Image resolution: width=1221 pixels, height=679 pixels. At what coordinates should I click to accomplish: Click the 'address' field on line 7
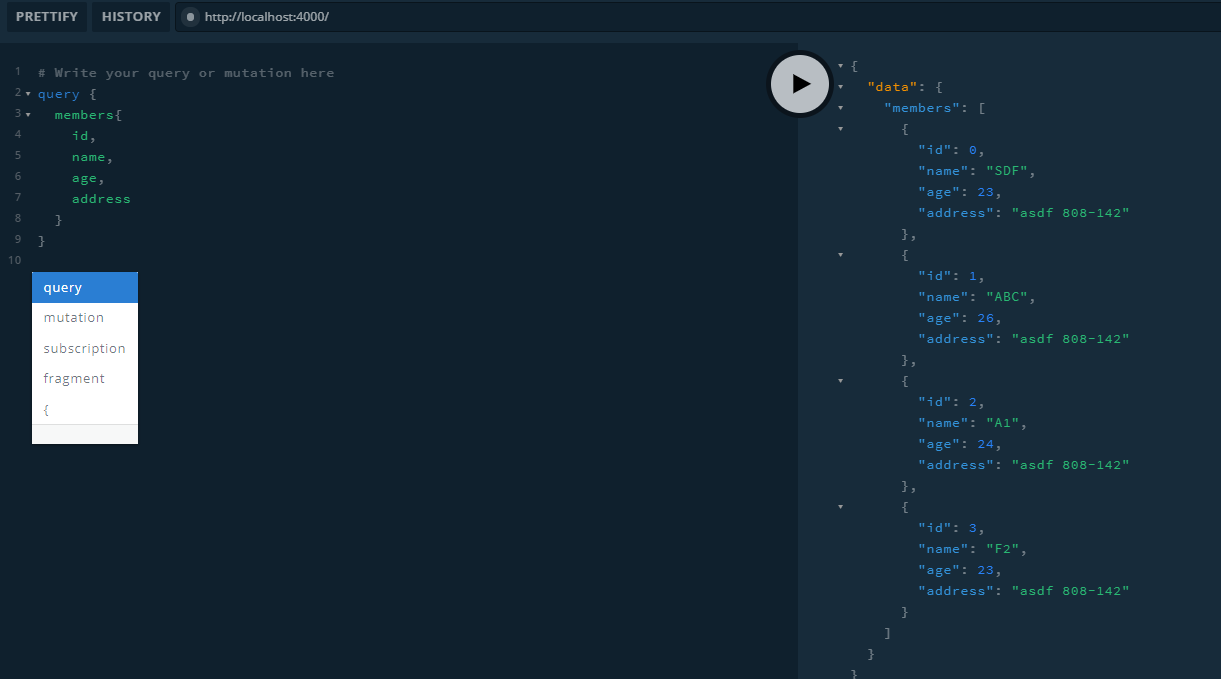(x=101, y=199)
